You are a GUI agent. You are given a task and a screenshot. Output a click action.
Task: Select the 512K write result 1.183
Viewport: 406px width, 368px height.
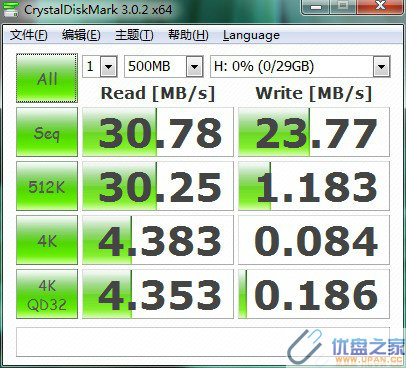(314, 186)
